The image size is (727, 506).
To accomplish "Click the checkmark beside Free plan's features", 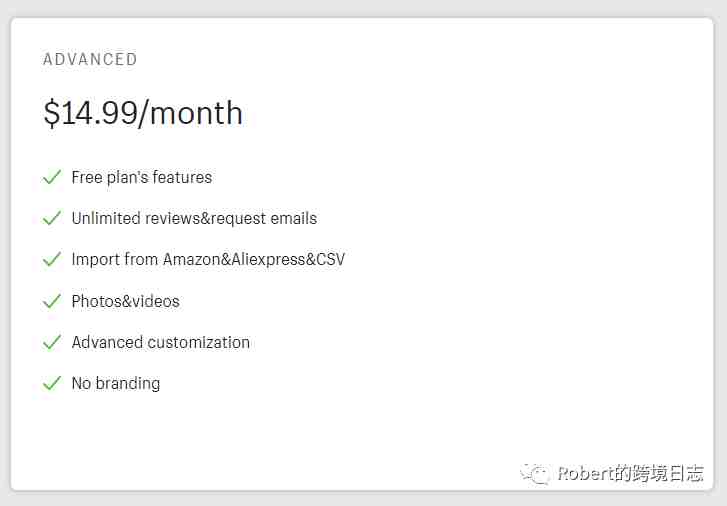I will [52, 177].
